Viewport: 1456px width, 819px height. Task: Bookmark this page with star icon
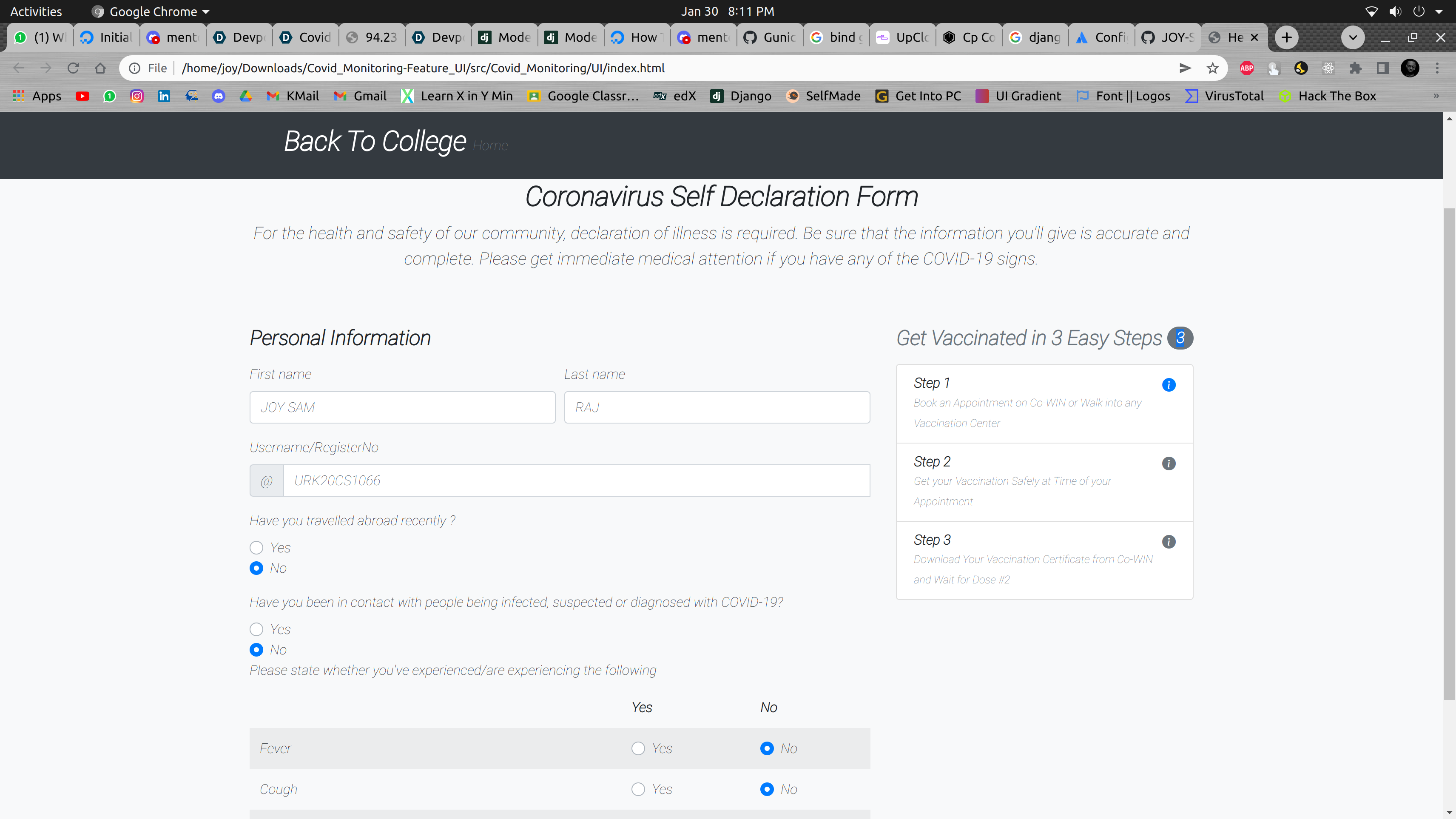1212,68
